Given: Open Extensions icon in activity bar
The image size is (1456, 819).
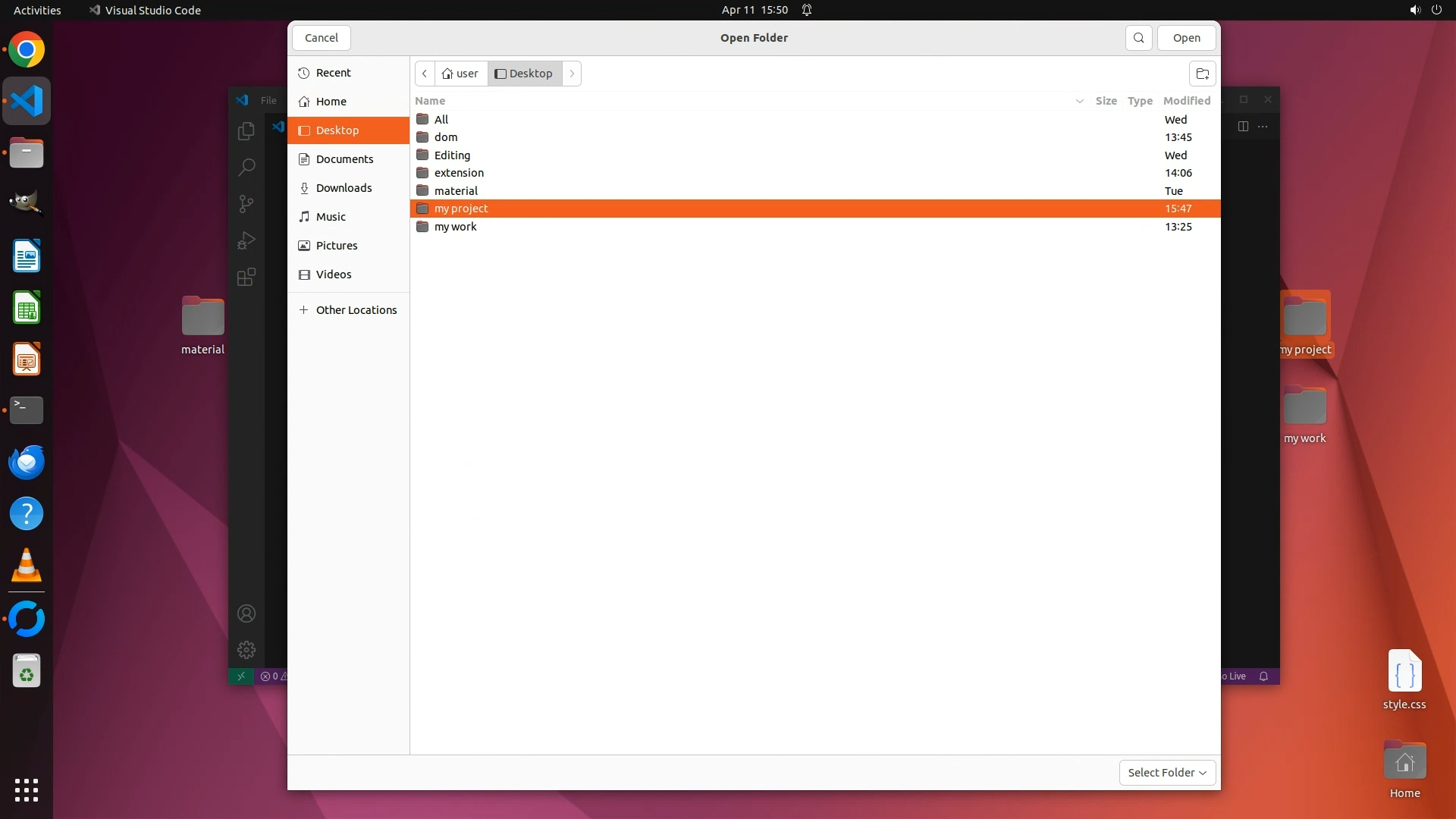Looking at the screenshot, I should pos(246,277).
